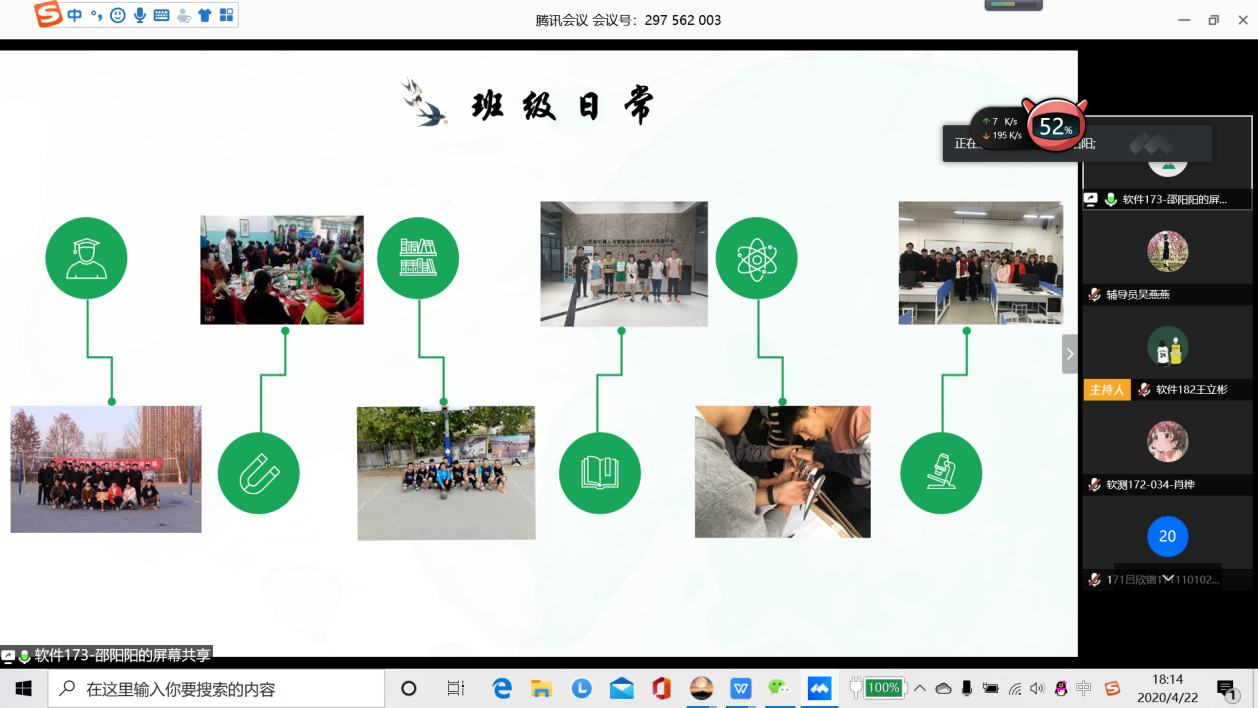This screenshot has height=708, width=1258.
Task: Select the 软件182王立彬 host participant tile
Action: tap(1167, 354)
